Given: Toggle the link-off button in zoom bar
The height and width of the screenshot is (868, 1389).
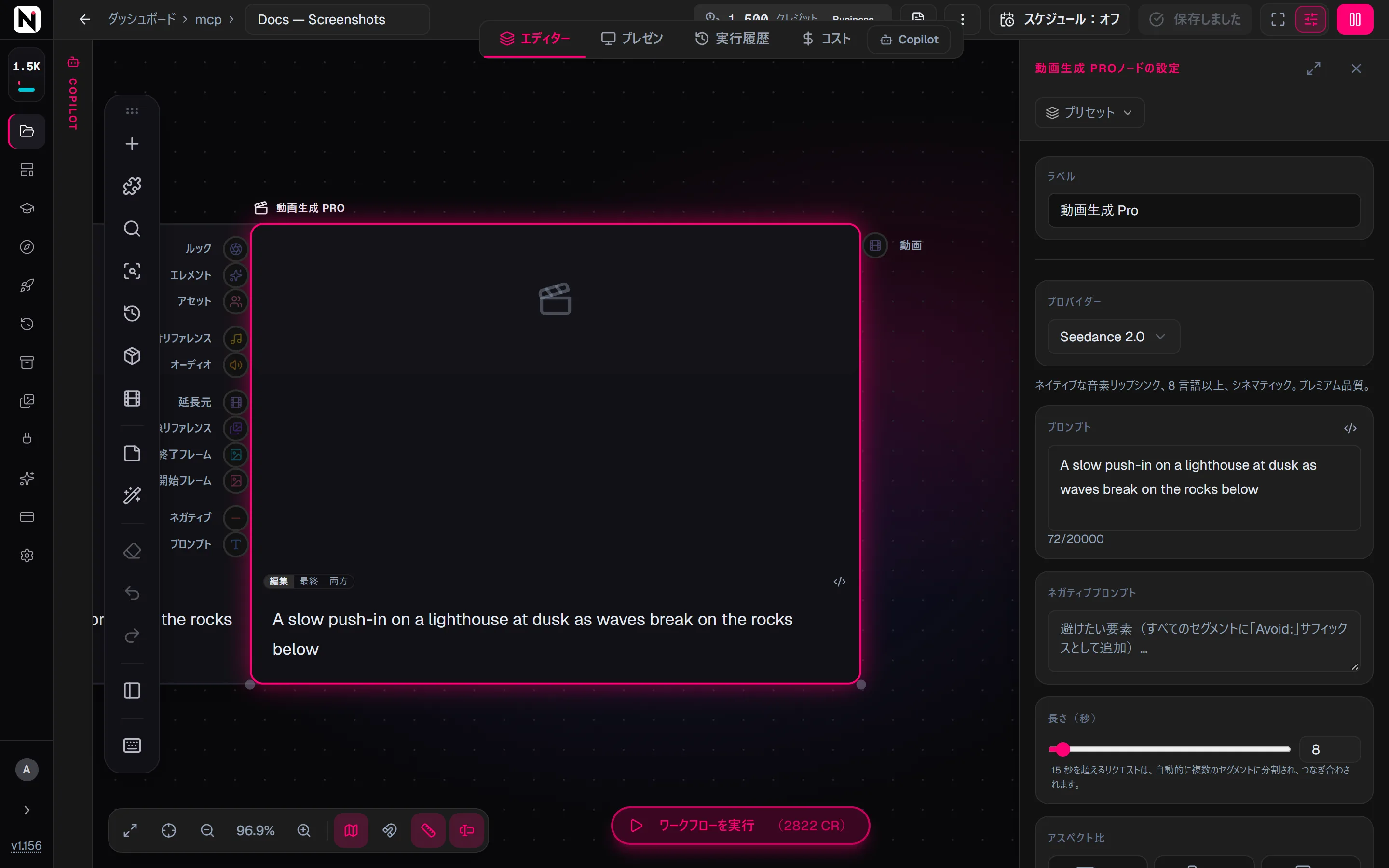Looking at the screenshot, I should click(x=390, y=830).
